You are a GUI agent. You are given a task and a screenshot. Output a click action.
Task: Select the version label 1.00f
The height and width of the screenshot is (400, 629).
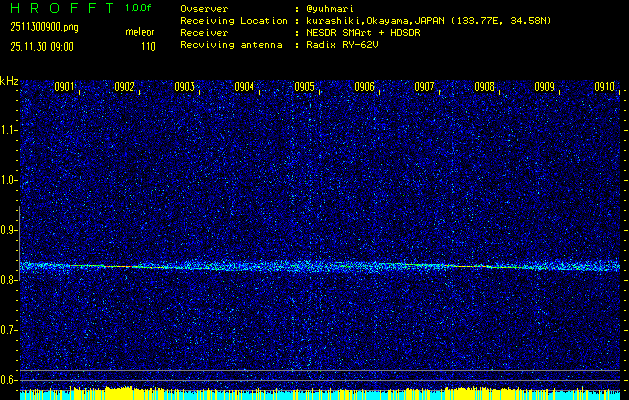point(138,8)
